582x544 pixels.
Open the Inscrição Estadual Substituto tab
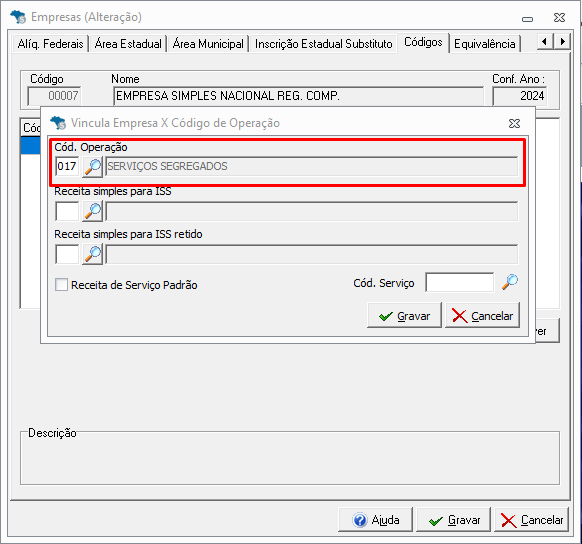pyautogui.click(x=323, y=44)
